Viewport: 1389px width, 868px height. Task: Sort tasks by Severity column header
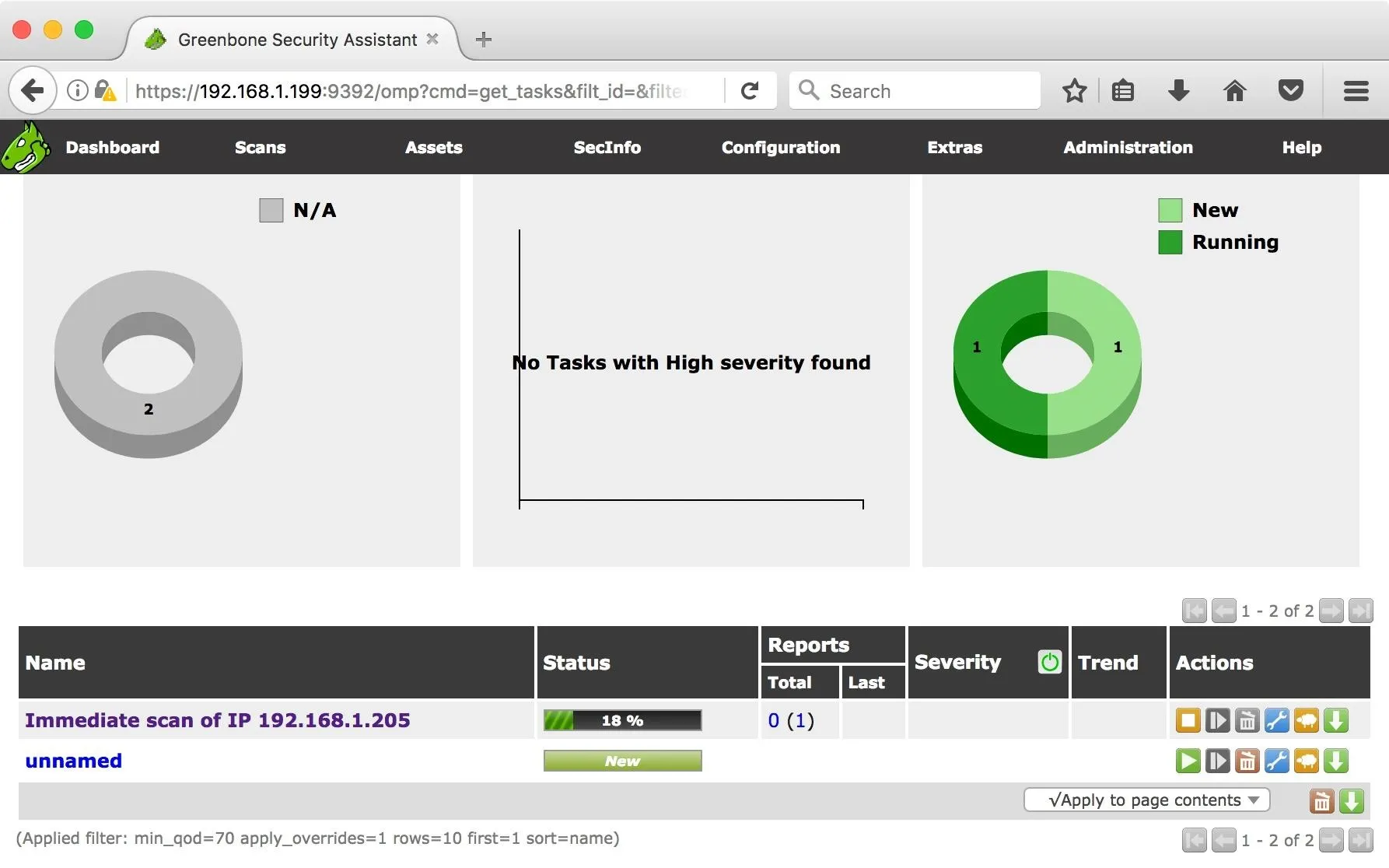(x=957, y=662)
